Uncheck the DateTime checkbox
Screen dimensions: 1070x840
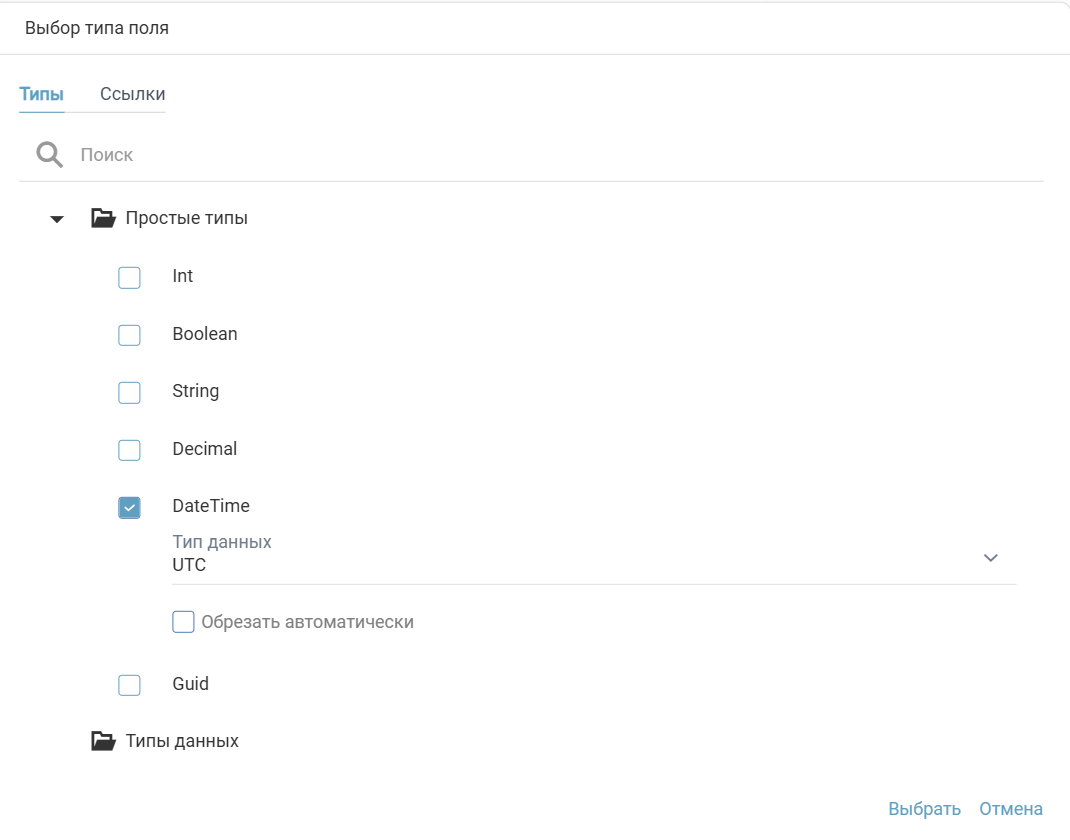(129, 508)
